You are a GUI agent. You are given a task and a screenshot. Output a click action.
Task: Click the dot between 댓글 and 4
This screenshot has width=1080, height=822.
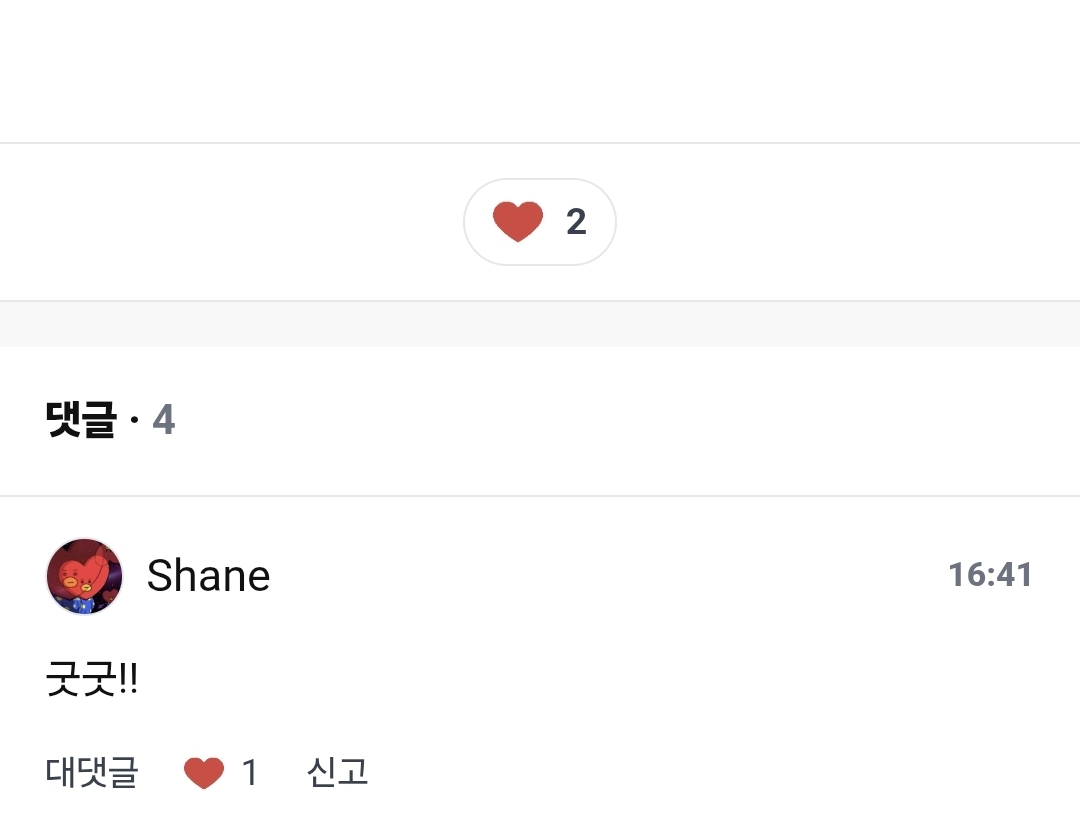(135, 423)
